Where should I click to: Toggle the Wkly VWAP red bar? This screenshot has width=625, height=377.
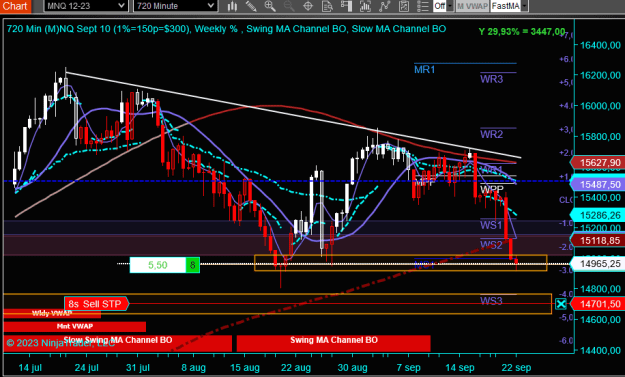52,314
